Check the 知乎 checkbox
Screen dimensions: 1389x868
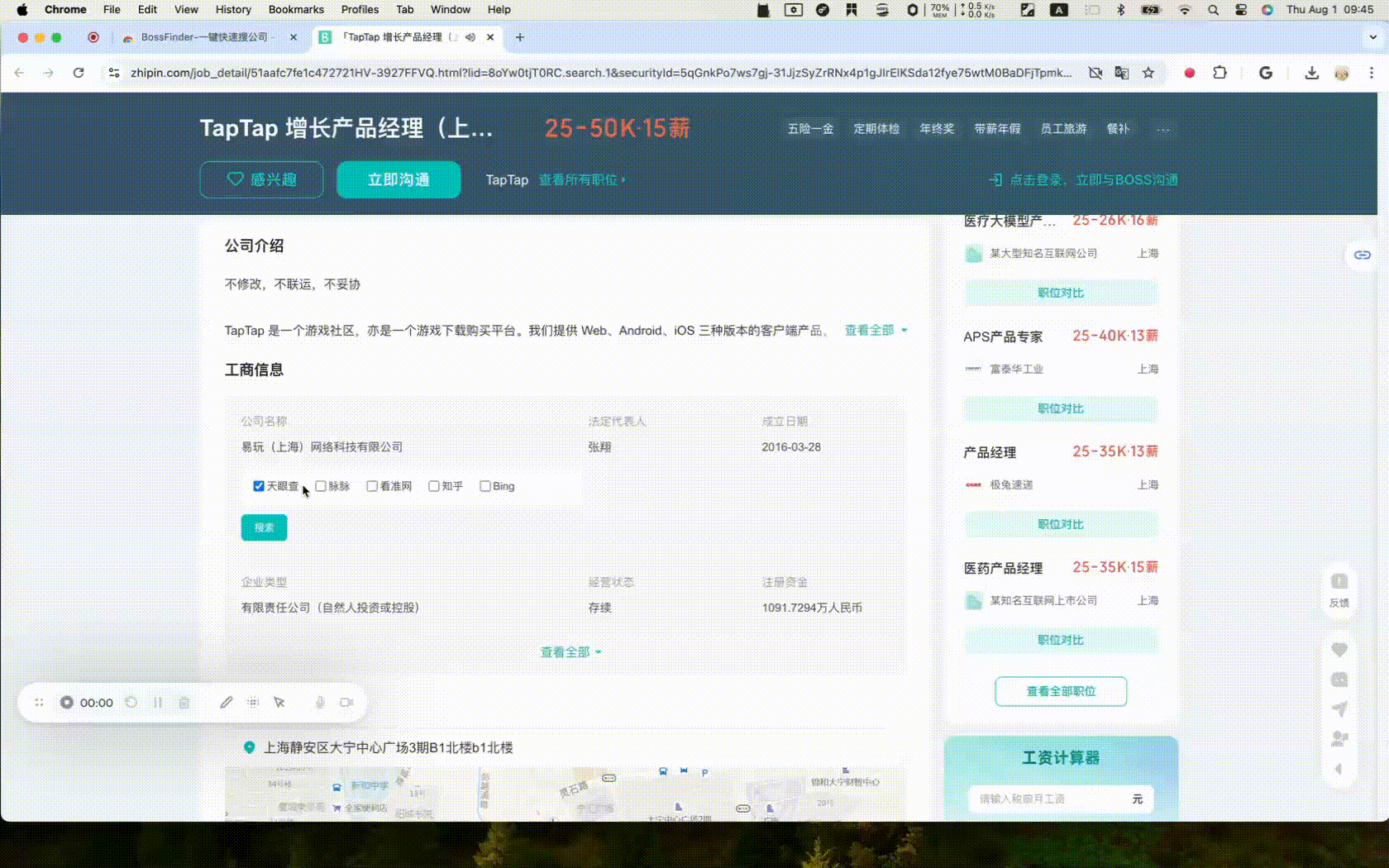click(434, 486)
